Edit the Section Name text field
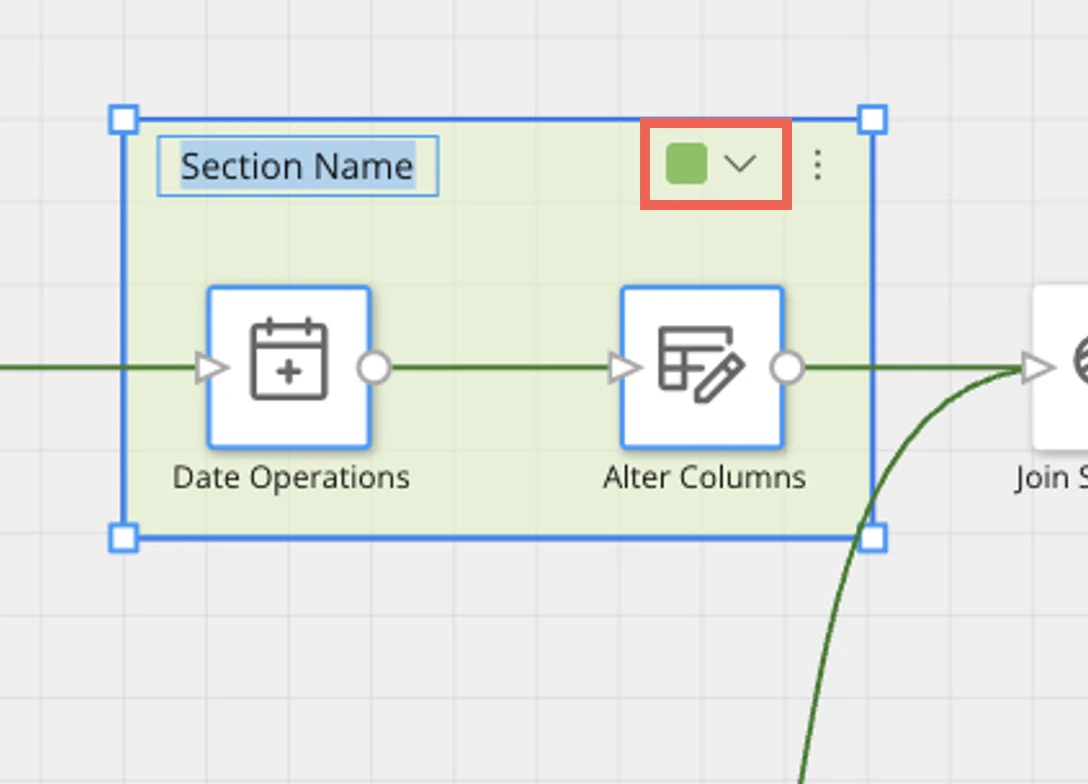The width and height of the screenshot is (1088, 784). (298, 167)
